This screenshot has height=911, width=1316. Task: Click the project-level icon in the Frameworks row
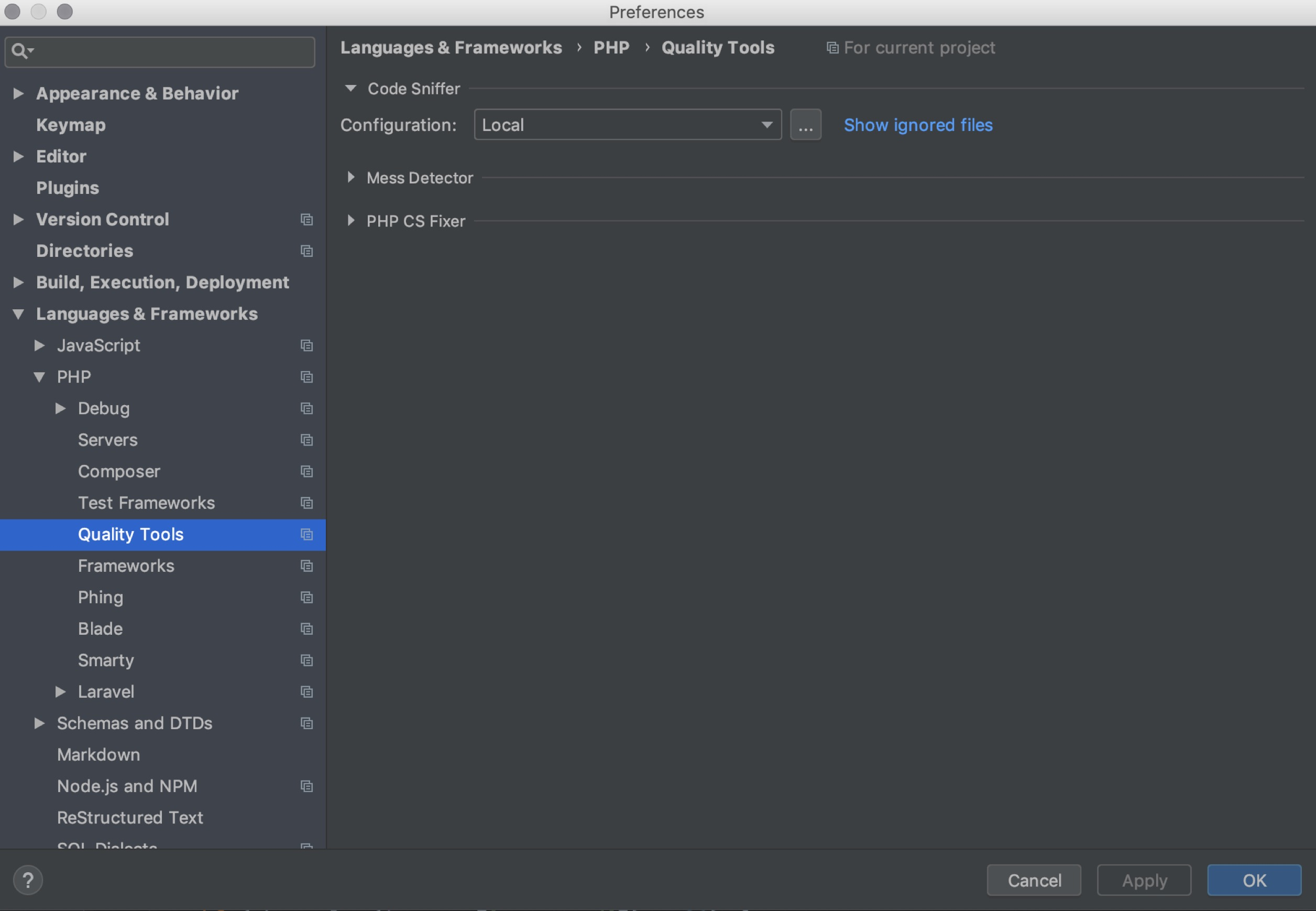(307, 566)
